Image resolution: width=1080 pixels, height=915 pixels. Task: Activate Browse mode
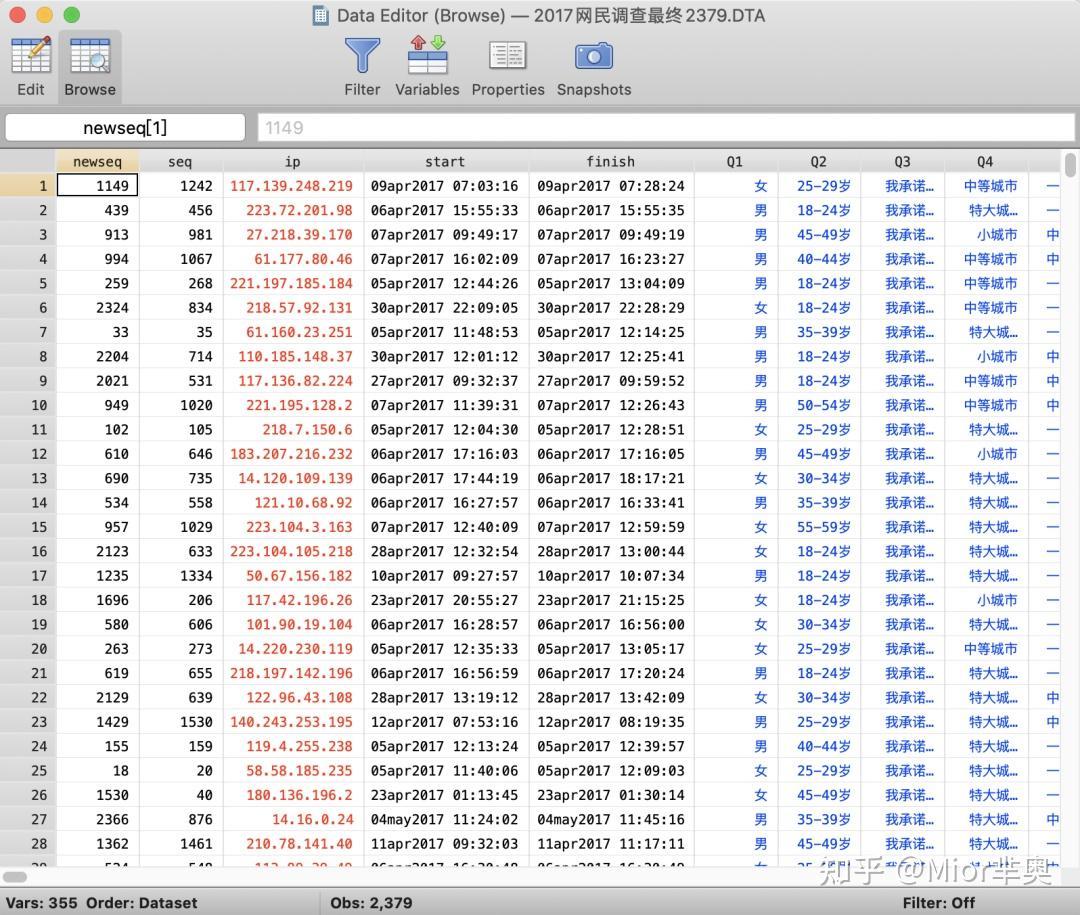pos(89,65)
